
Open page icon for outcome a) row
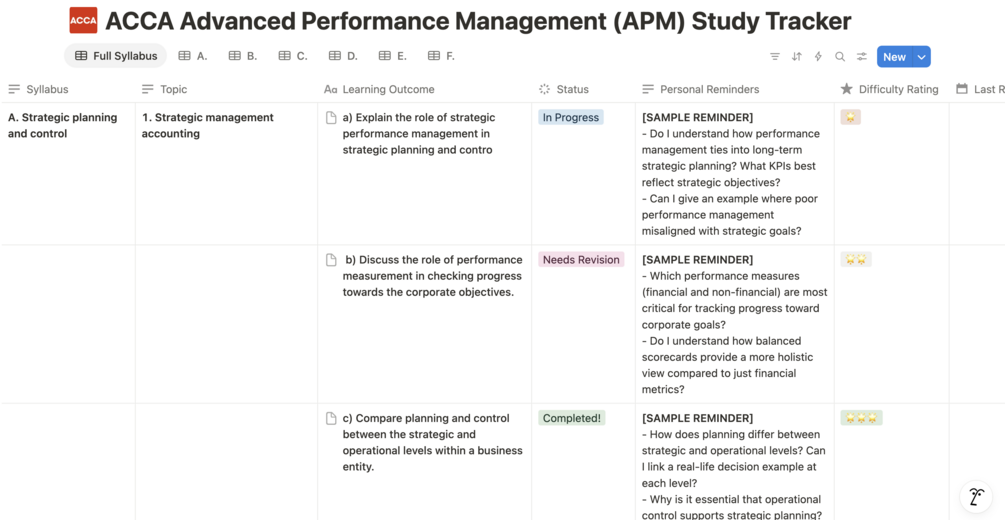point(331,118)
